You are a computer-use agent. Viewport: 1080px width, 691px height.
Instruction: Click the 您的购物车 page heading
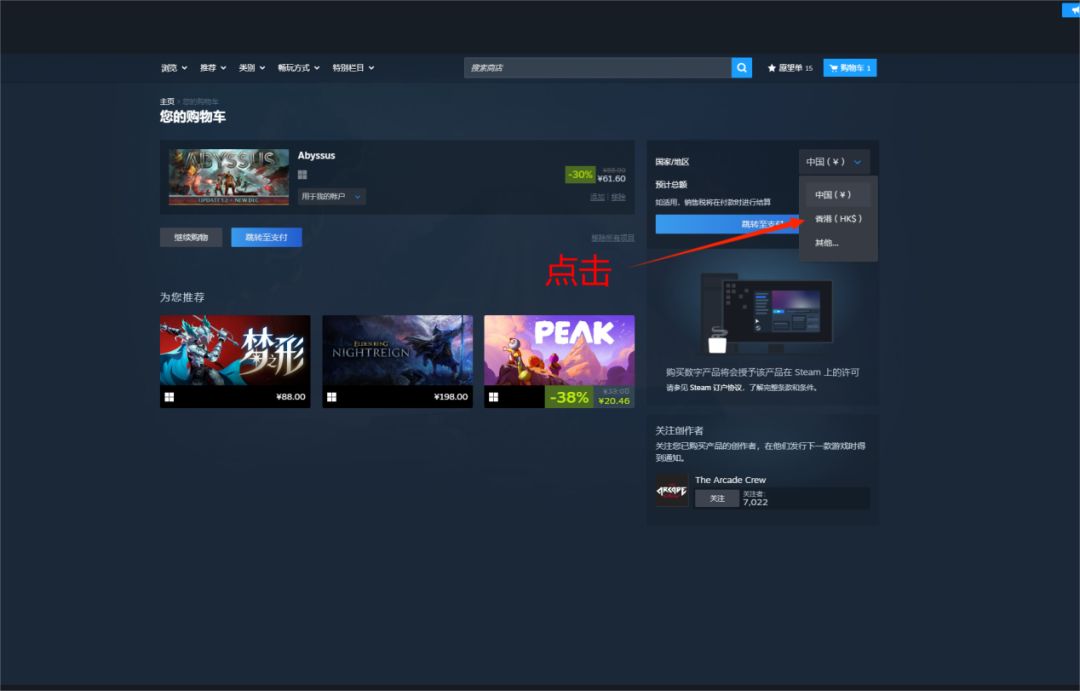click(x=193, y=116)
